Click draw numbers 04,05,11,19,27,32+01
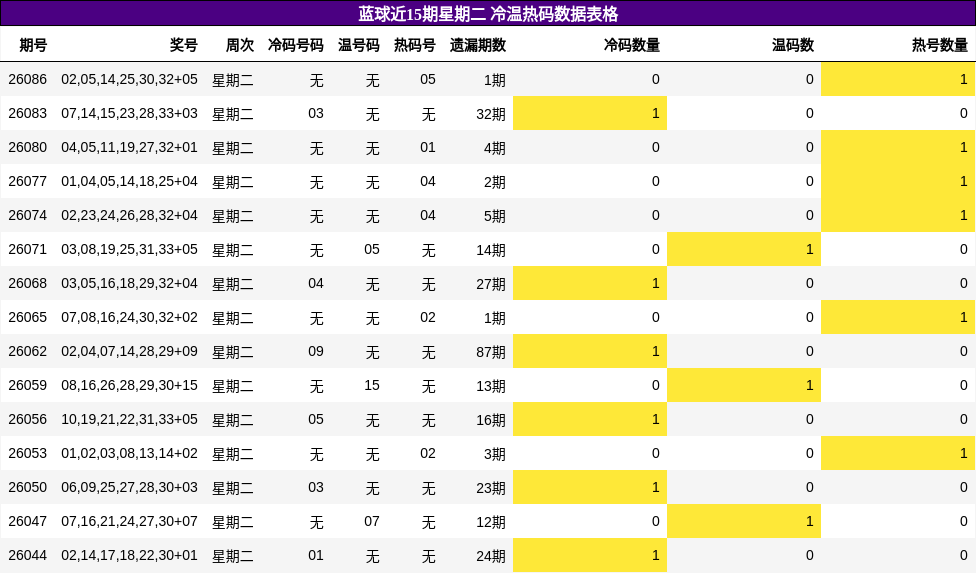Screen dimensions: 976x573 pyautogui.click(x=129, y=147)
